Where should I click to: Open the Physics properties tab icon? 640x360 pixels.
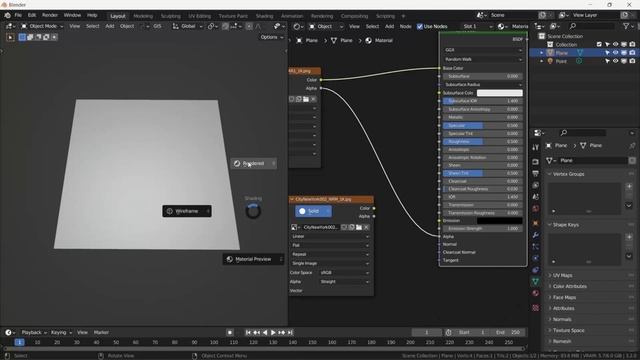click(x=536, y=258)
